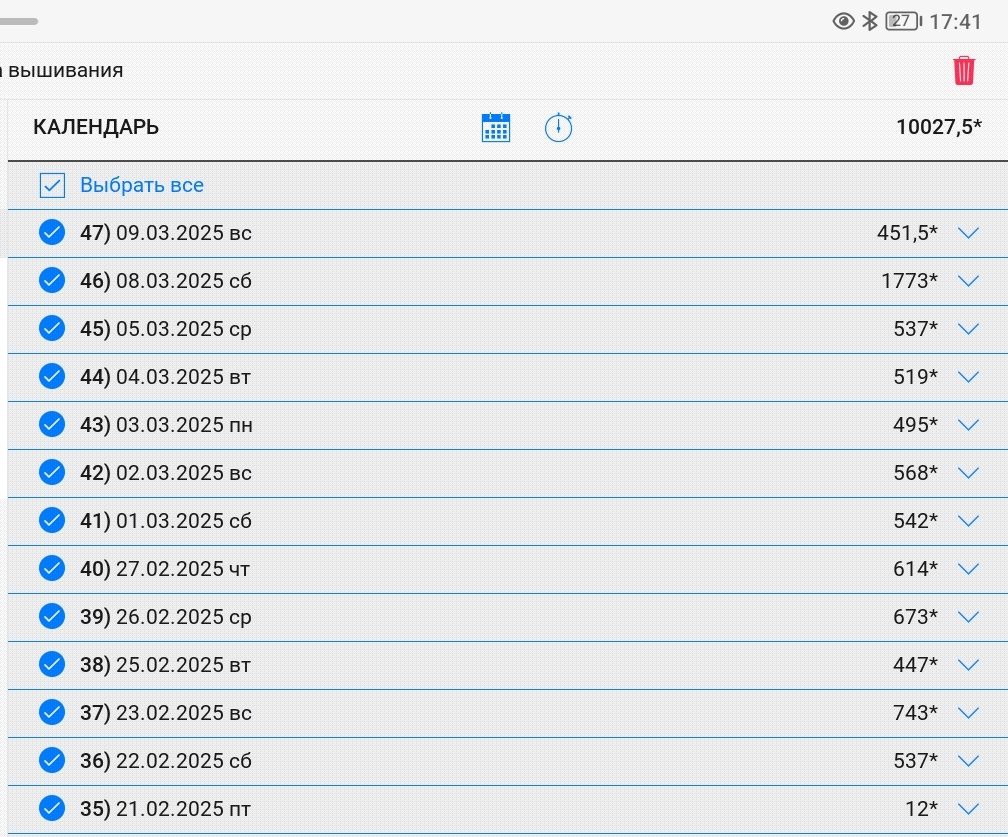
Task: Tap the eye comfort status icon
Action: point(844,21)
